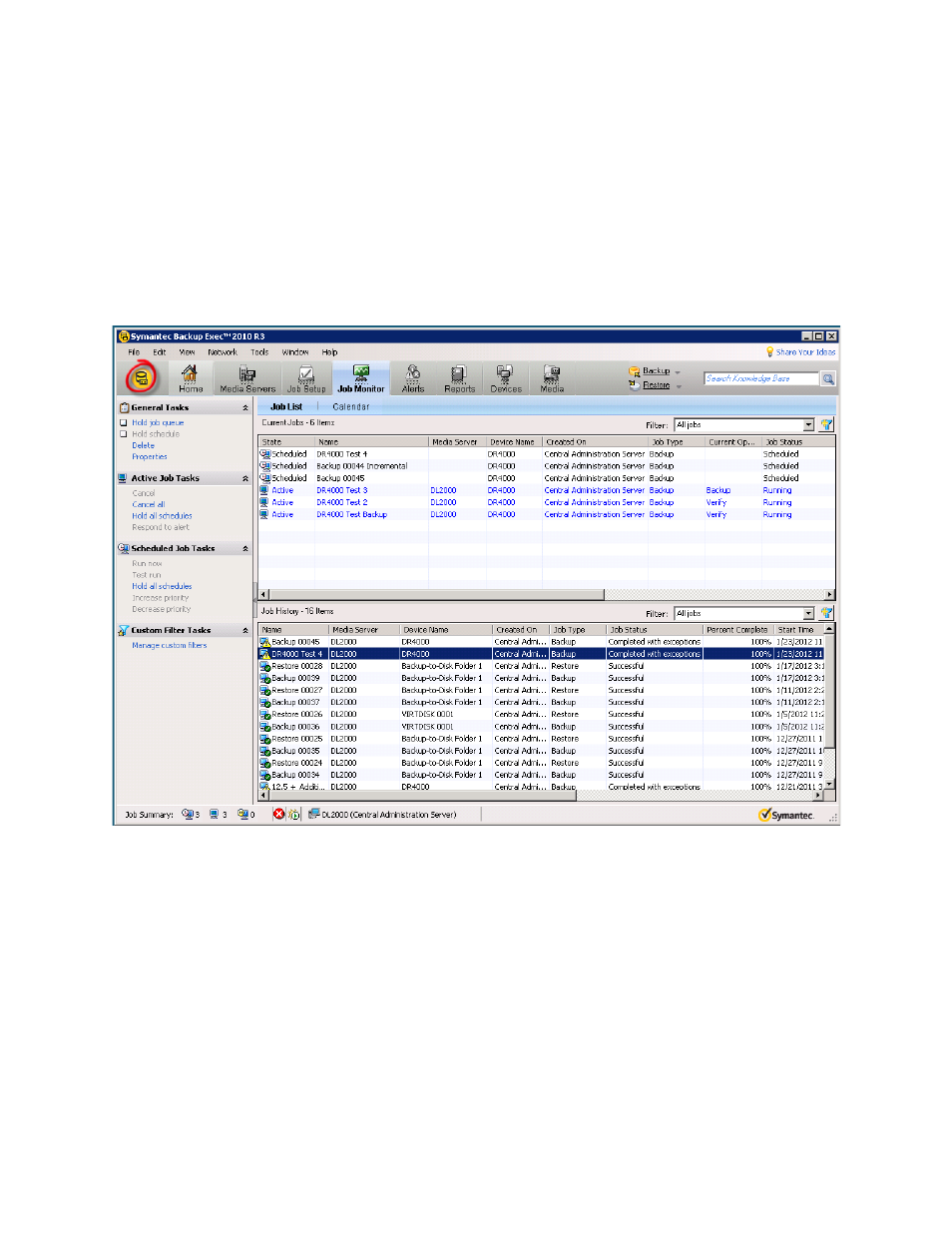
Task: Click the DL2000 server icon in status bar
Action: pyautogui.click(x=313, y=814)
